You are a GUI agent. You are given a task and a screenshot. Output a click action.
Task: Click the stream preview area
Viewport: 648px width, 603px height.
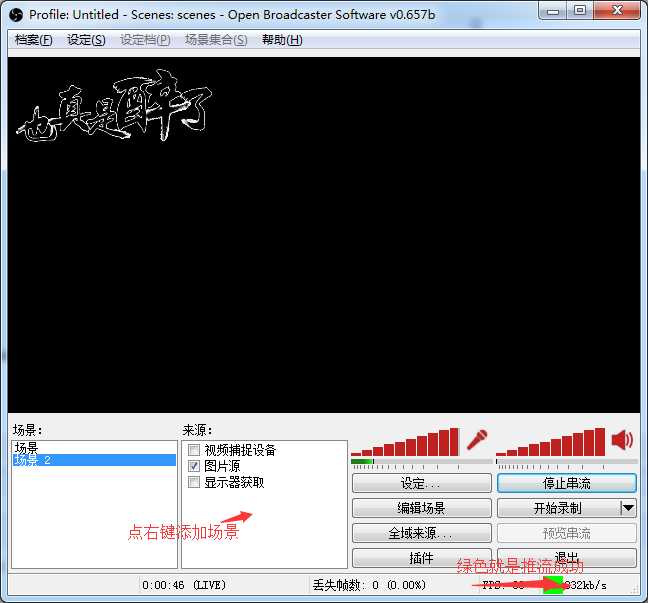324,235
